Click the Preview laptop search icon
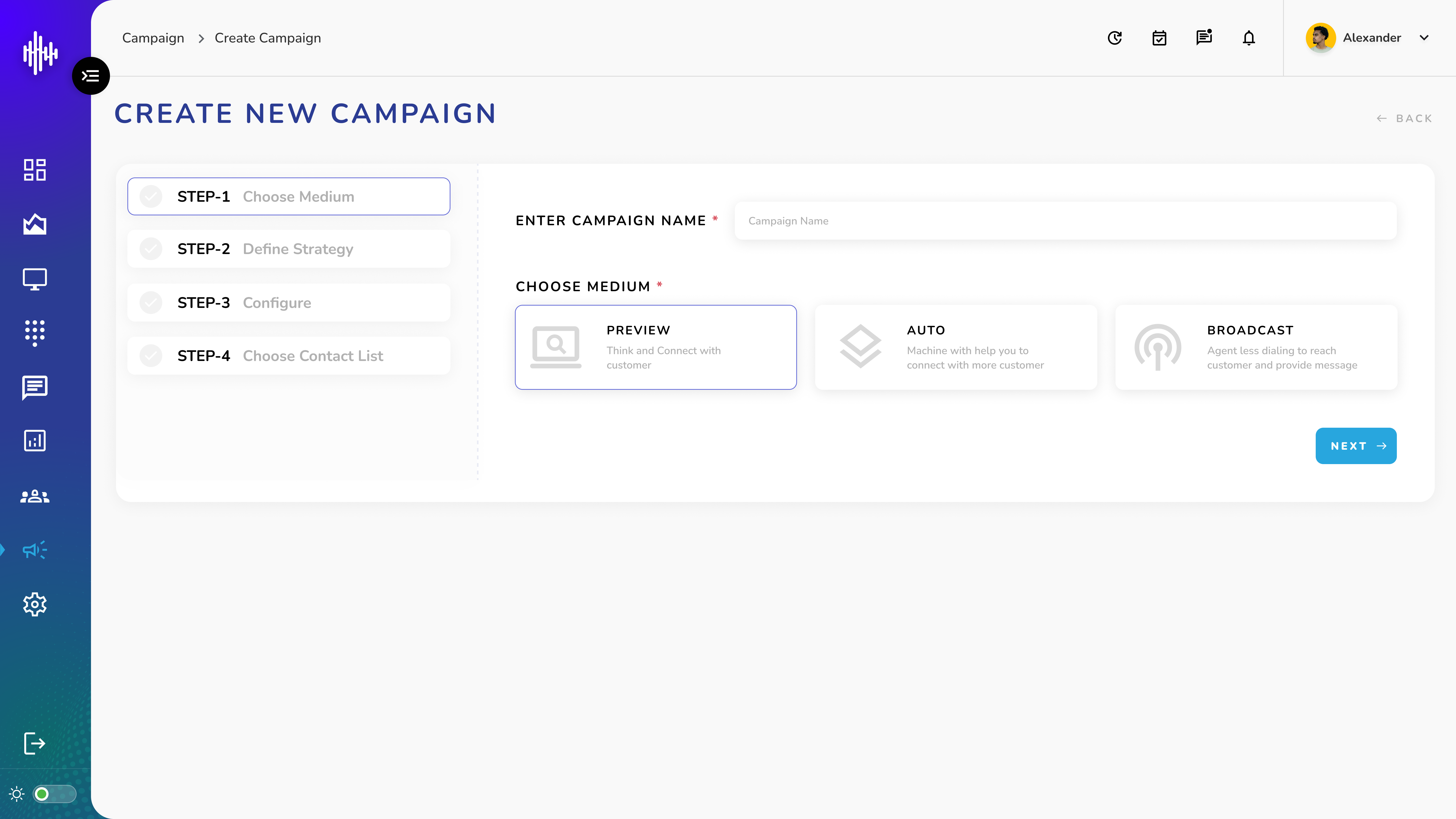This screenshot has height=819, width=1456. point(556,347)
